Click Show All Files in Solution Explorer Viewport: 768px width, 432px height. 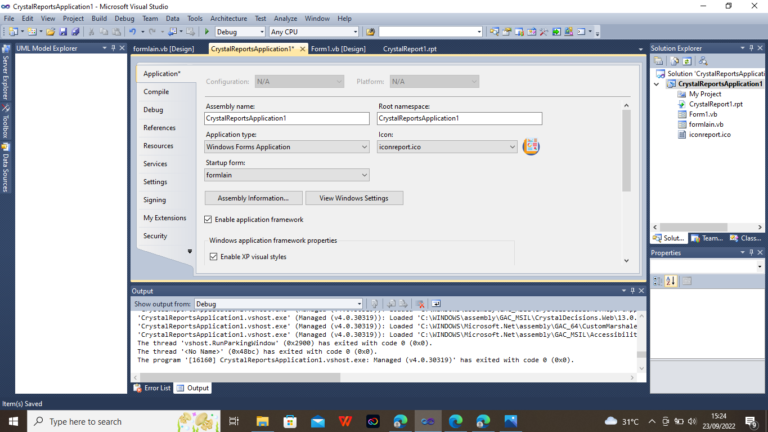pos(674,61)
